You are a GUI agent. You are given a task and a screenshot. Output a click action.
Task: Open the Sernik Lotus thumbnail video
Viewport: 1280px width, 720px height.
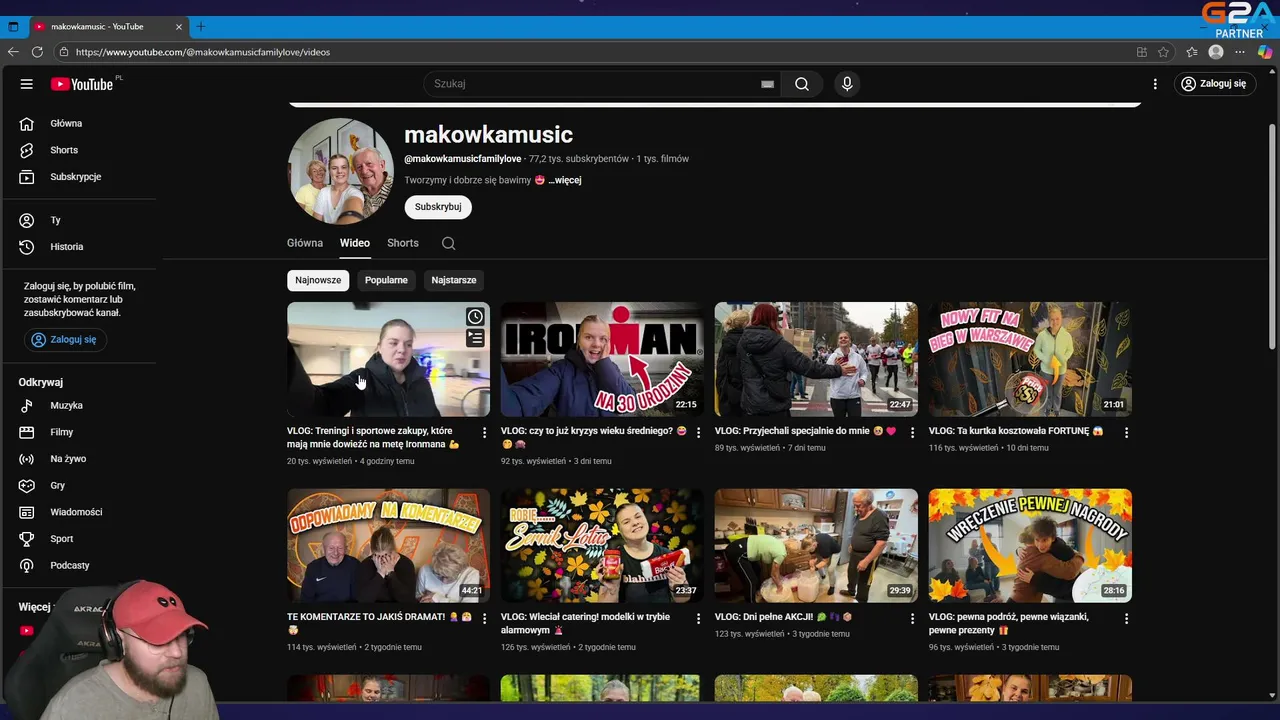tap(602, 545)
